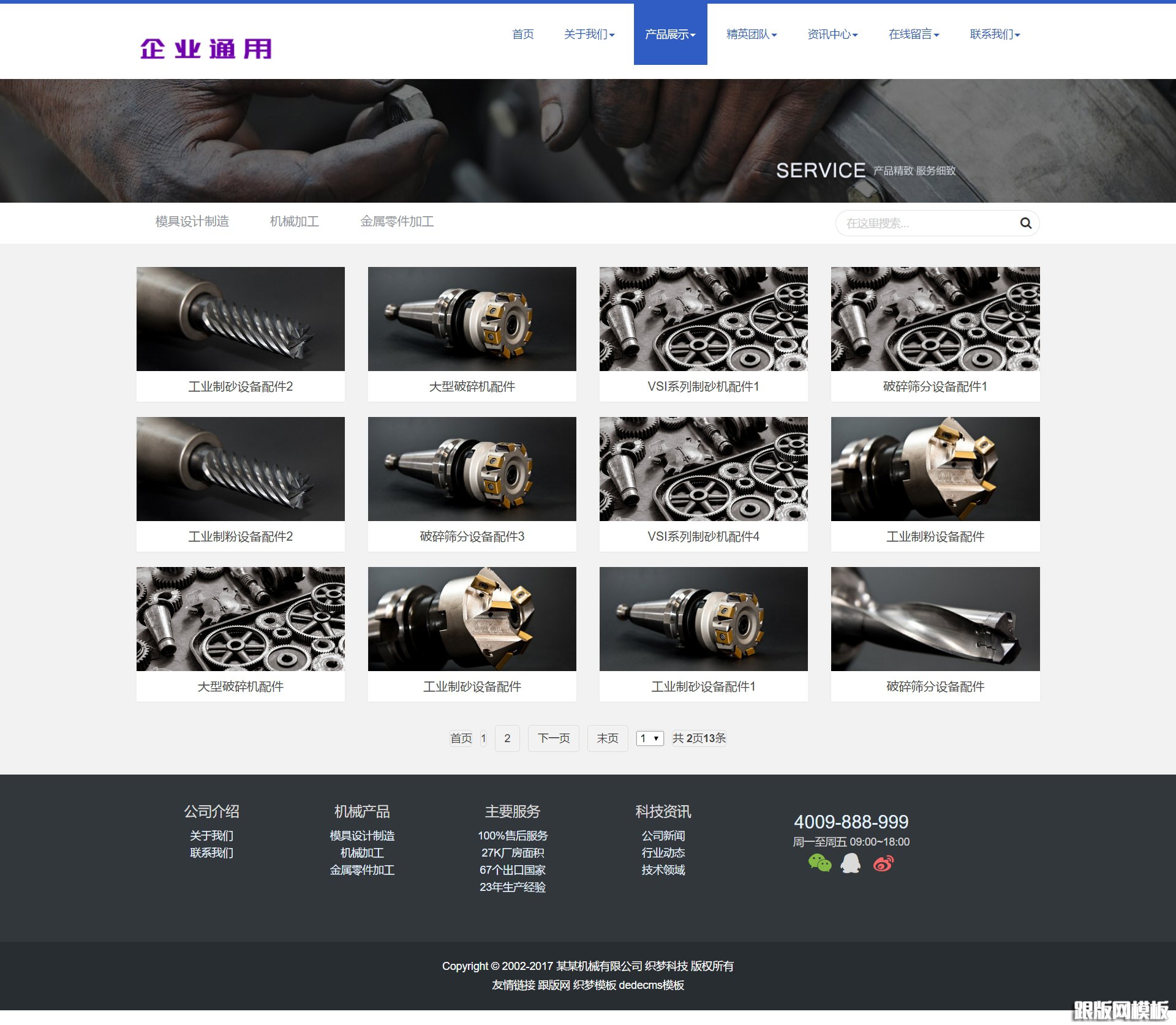Open footer 技术领域 link
The height and width of the screenshot is (1025, 1176).
pyautogui.click(x=663, y=870)
